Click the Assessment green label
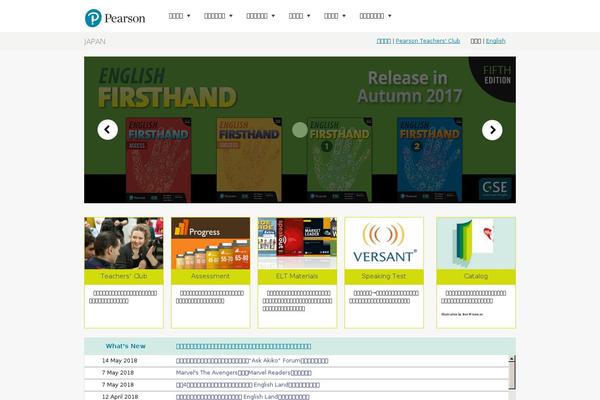Screen dimensions: 600x400 coord(210,276)
